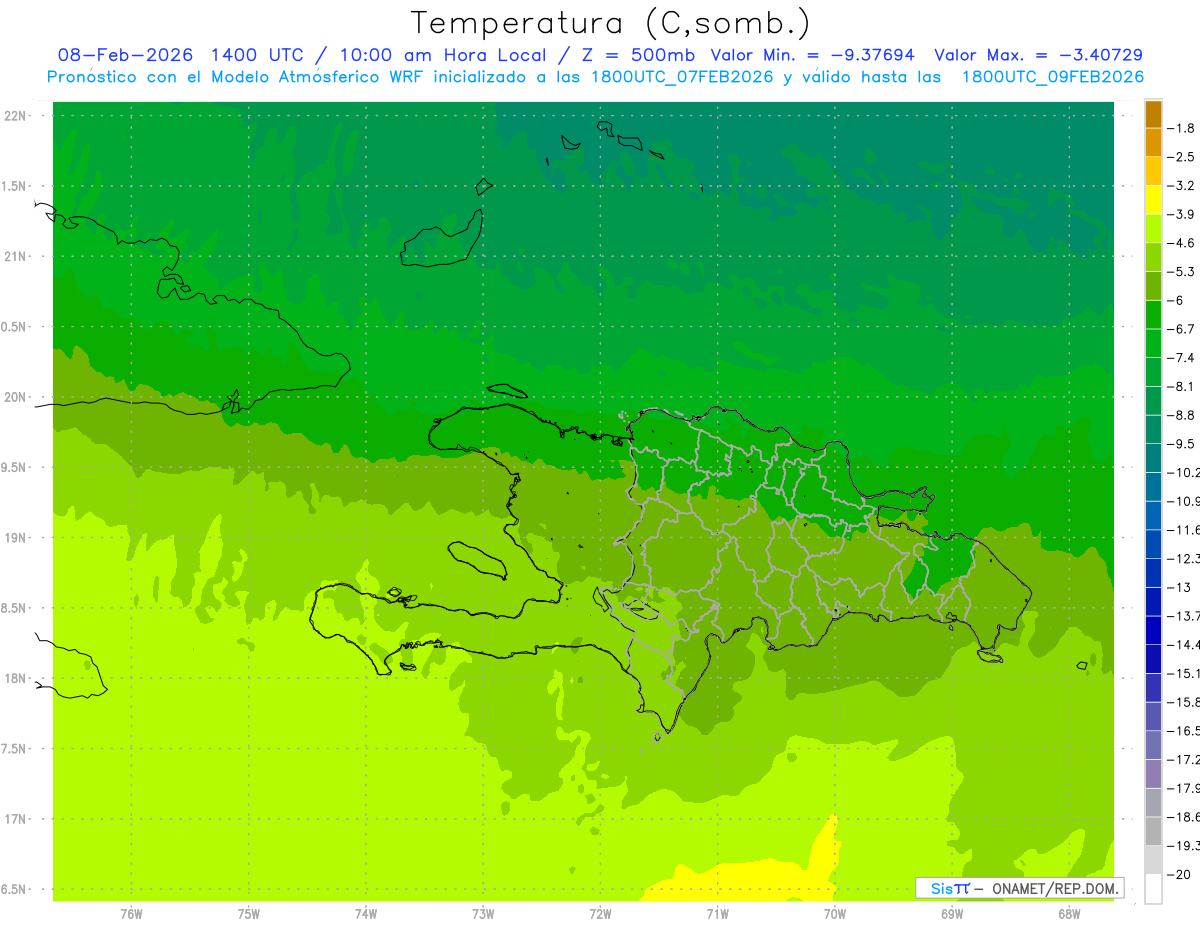This screenshot has width=1200, height=927.
Task: Click the "Valor Max. = -3.40729" readout
Action: 1038,55
